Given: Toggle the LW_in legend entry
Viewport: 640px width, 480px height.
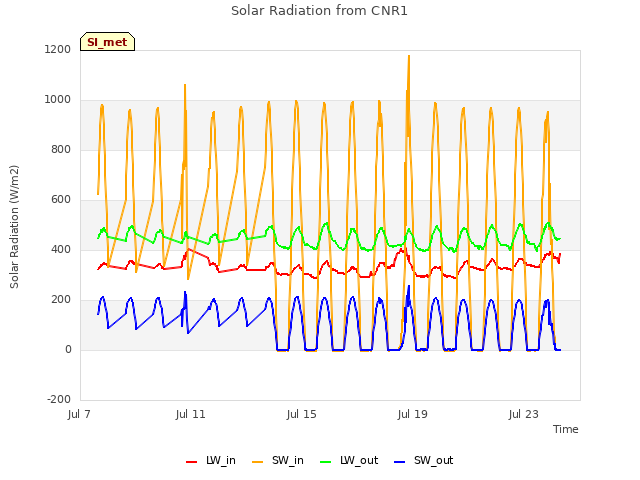Looking at the screenshot, I should pyautogui.click(x=211, y=460).
